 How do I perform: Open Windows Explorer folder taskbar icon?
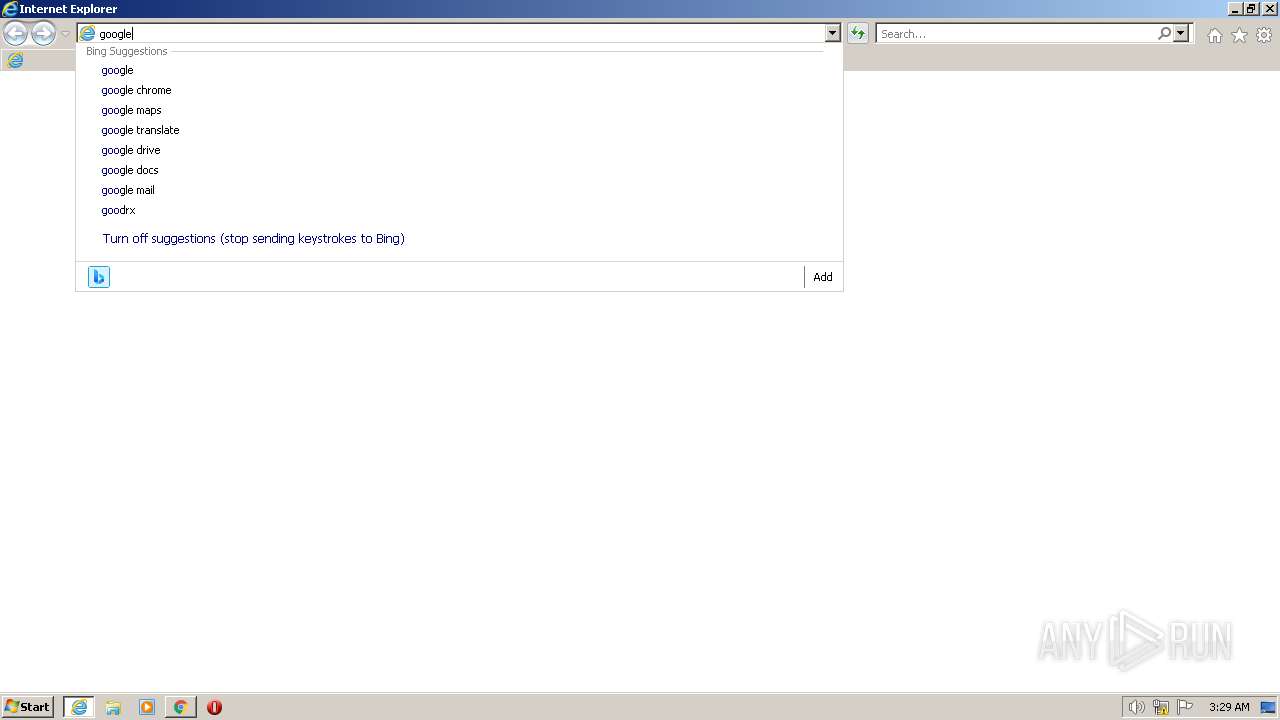[113, 707]
